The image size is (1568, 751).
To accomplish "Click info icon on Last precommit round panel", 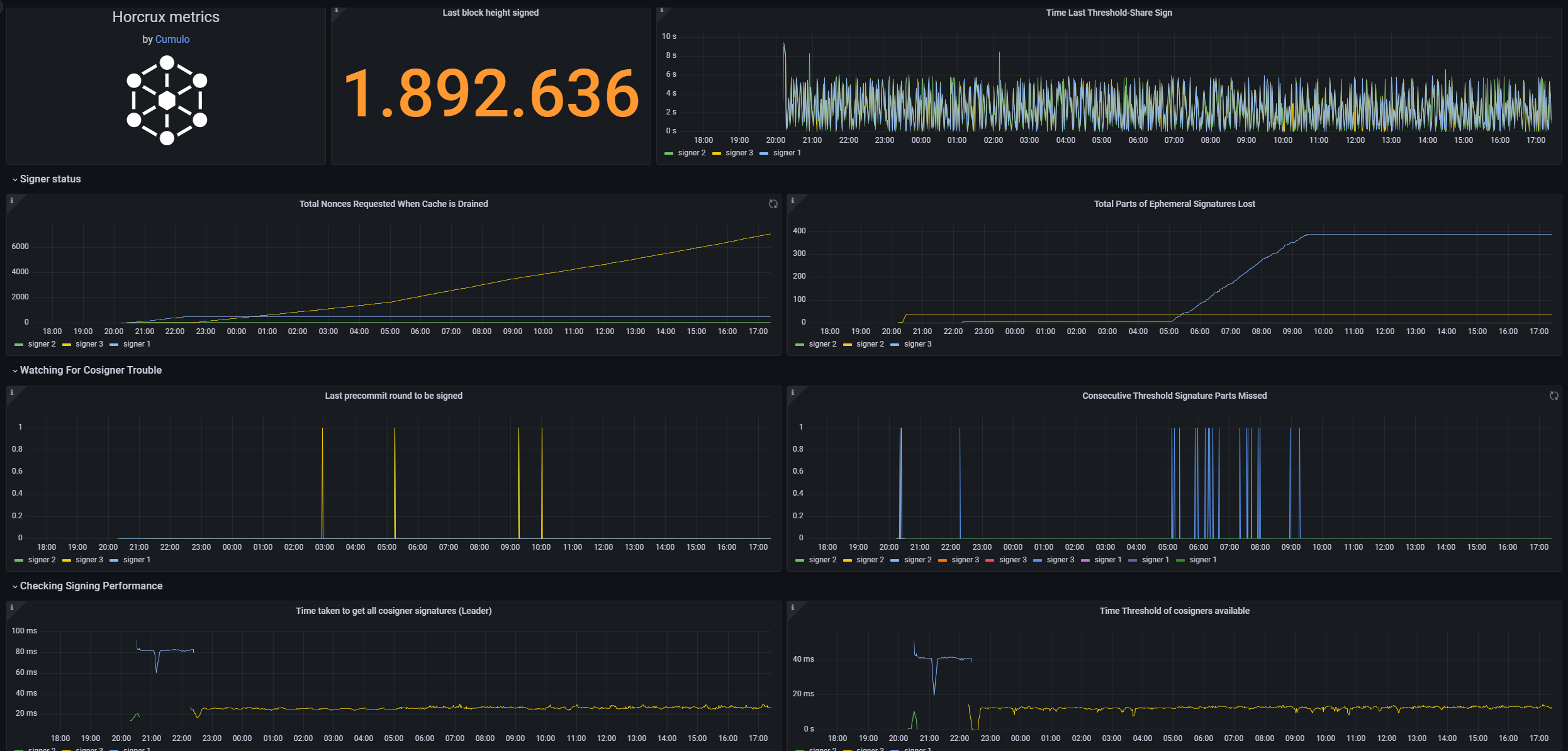I will pyautogui.click(x=12, y=392).
